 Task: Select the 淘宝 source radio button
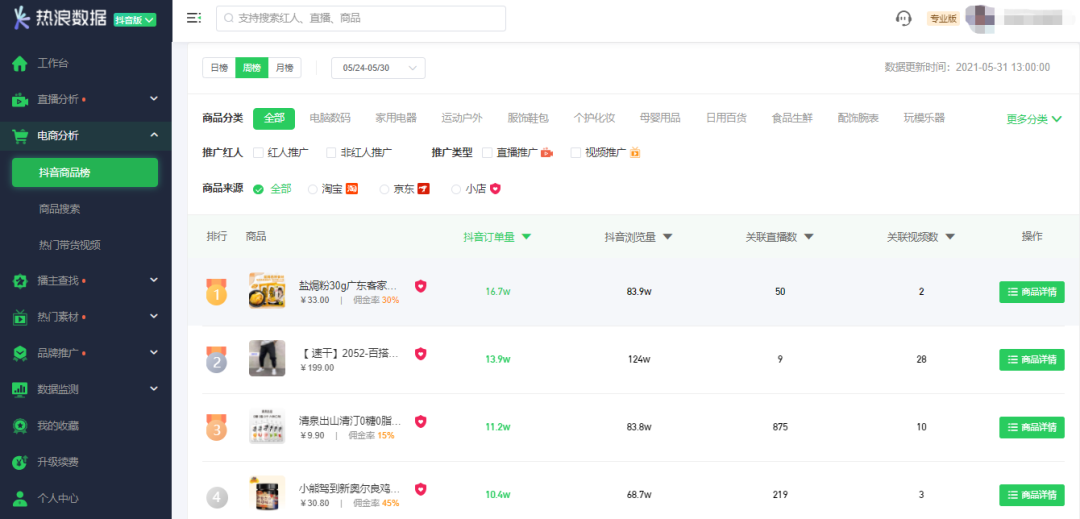(313, 189)
